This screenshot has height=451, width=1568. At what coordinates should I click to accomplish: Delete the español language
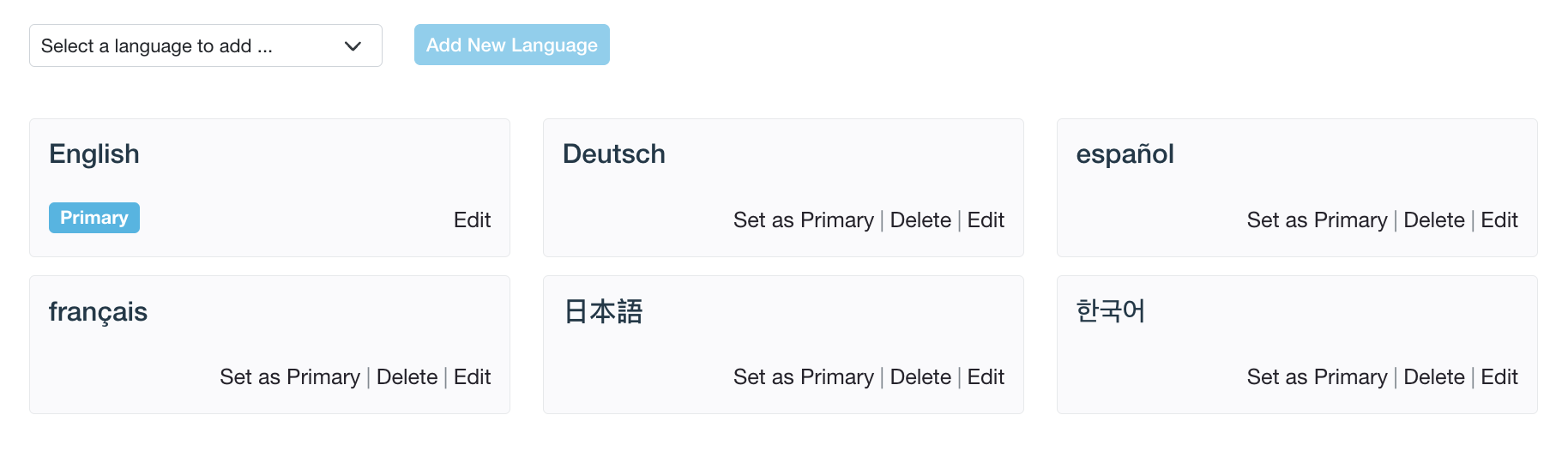tap(1434, 220)
